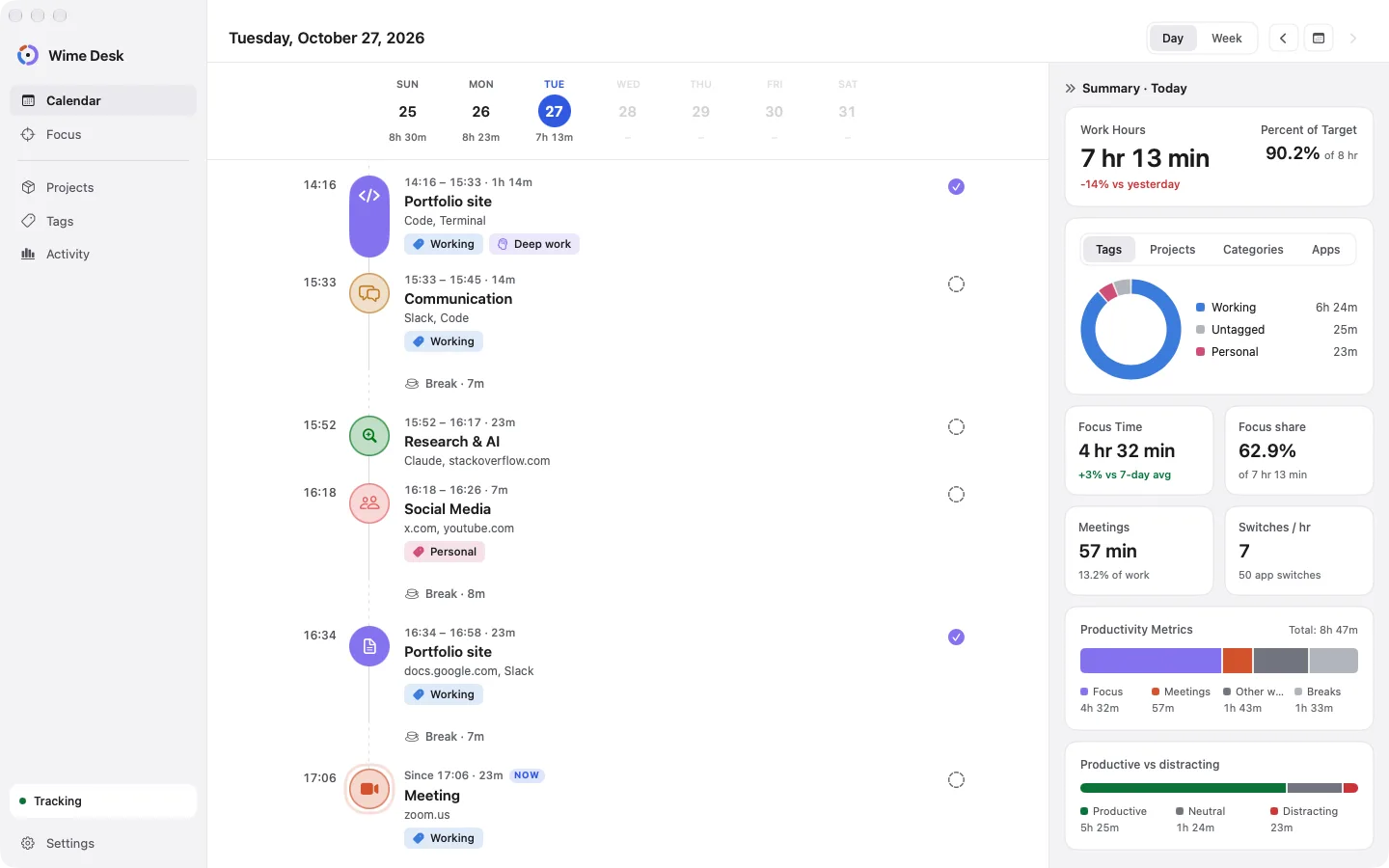The width and height of the screenshot is (1389, 868).
Task: Switch to the Apps tab in summary
Action: [1325, 250]
